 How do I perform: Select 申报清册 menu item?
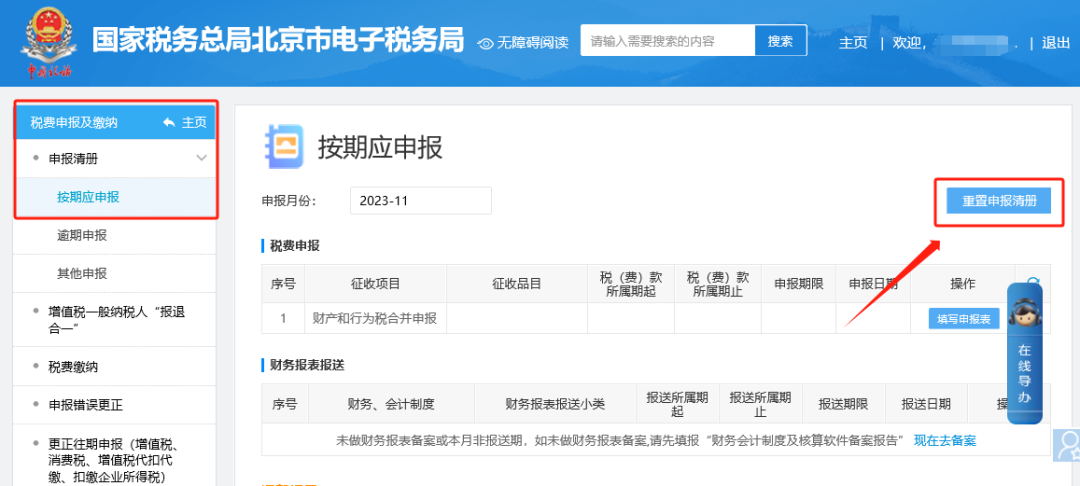tap(115, 158)
